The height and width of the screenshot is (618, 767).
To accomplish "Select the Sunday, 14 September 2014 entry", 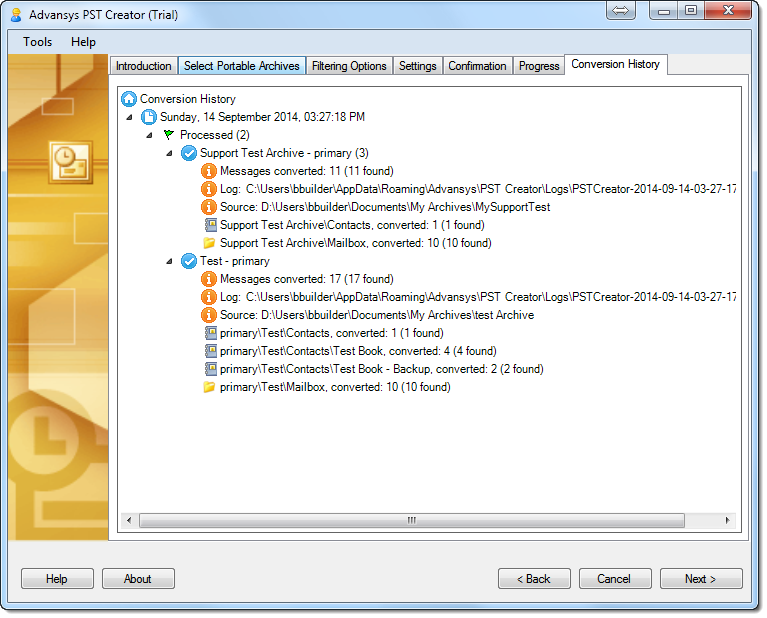I will click(x=262, y=117).
